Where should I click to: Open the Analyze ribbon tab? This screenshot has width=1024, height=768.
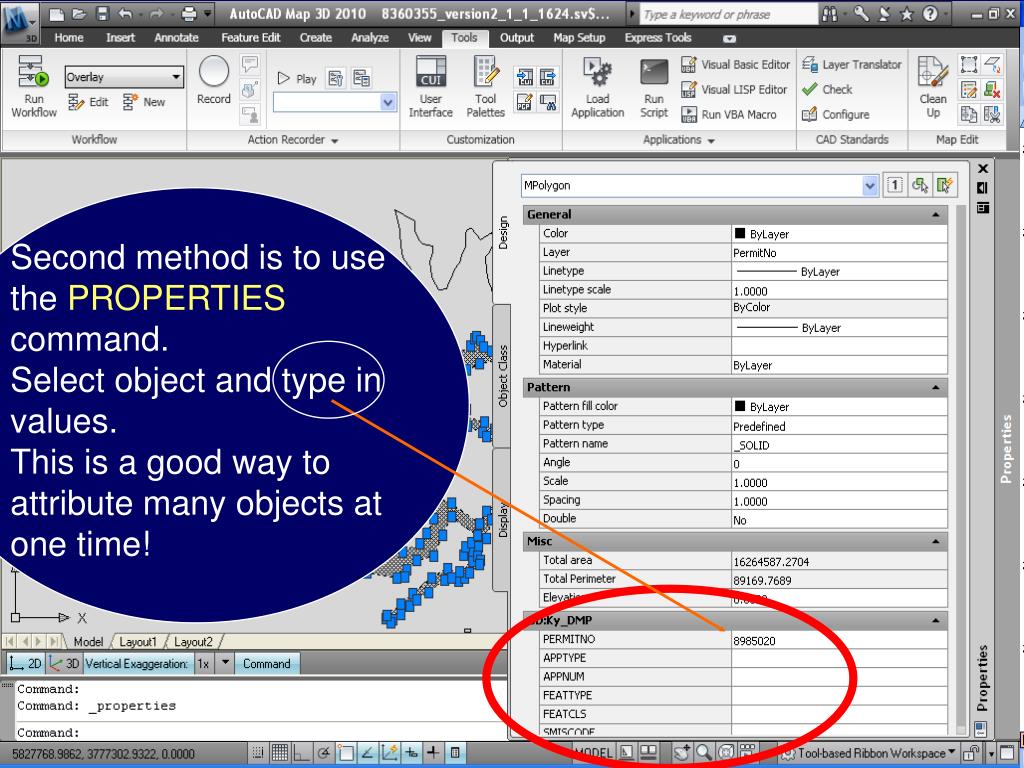(370, 38)
